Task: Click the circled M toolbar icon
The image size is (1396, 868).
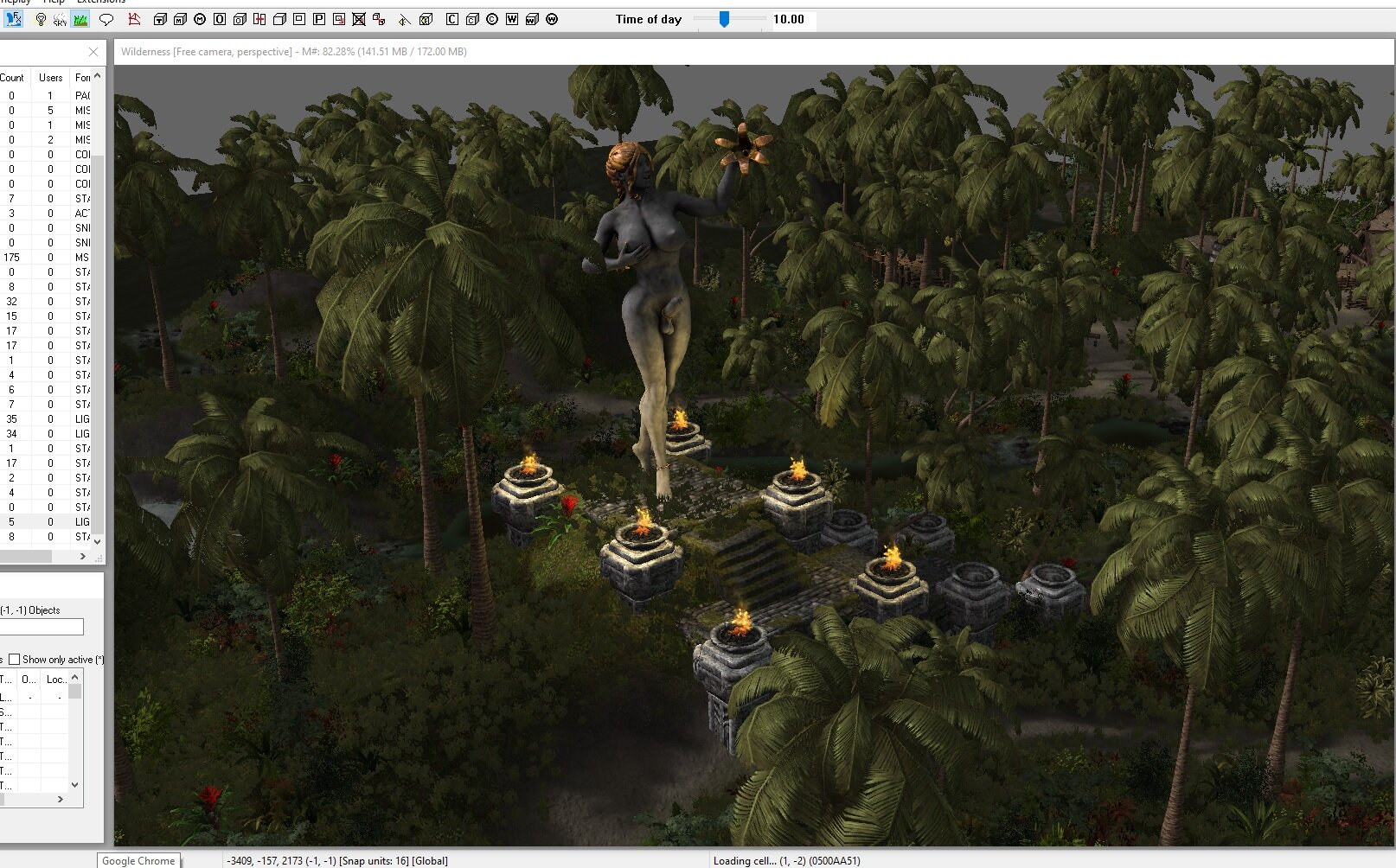Action: [200, 19]
